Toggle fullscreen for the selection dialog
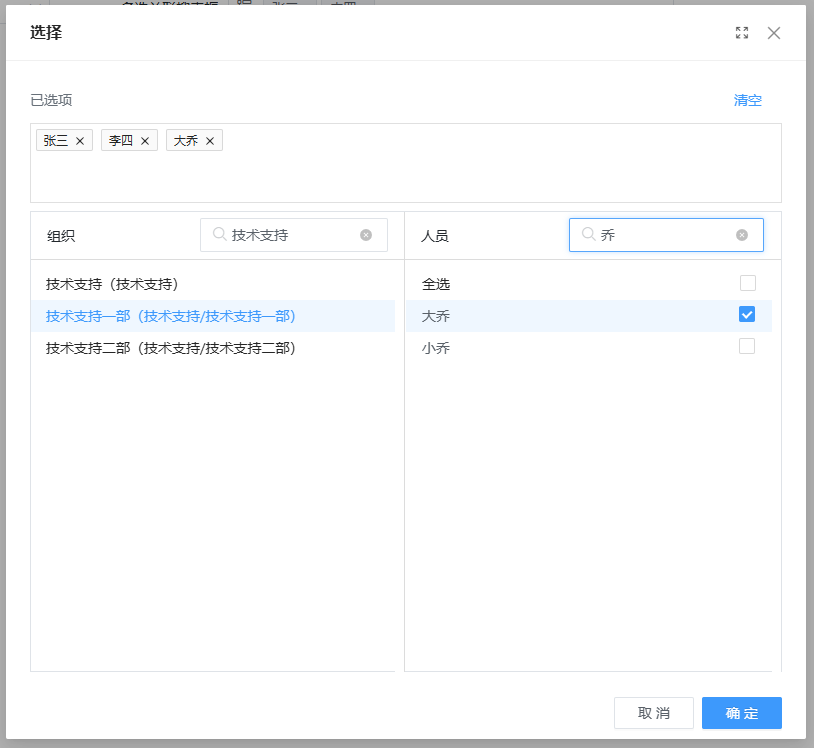Viewport: 814px width, 748px height. 742,33
